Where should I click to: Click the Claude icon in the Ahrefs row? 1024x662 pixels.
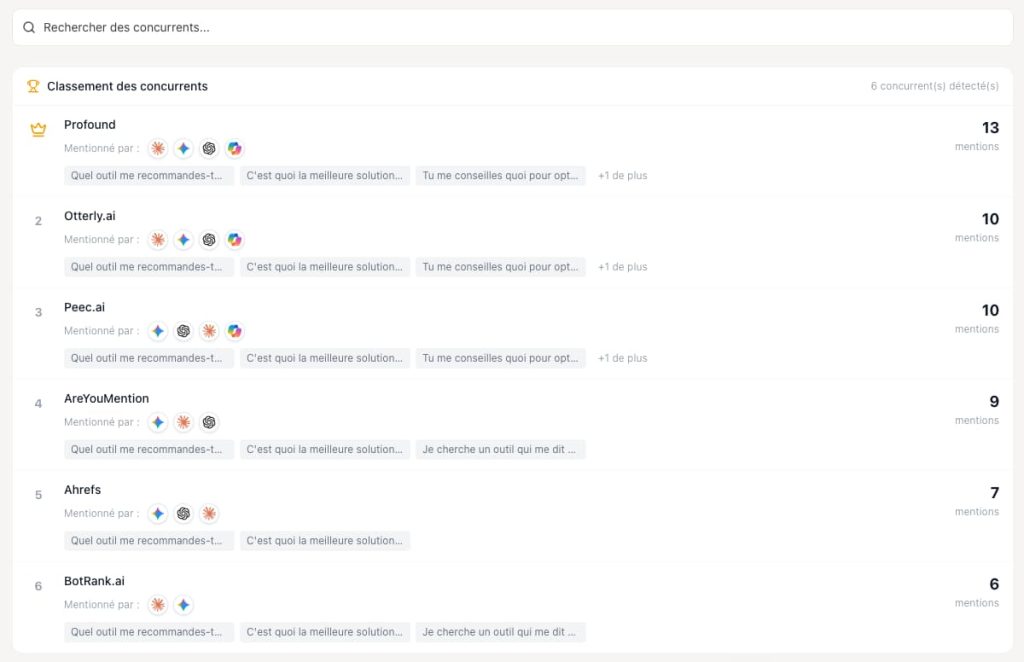tap(209, 514)
